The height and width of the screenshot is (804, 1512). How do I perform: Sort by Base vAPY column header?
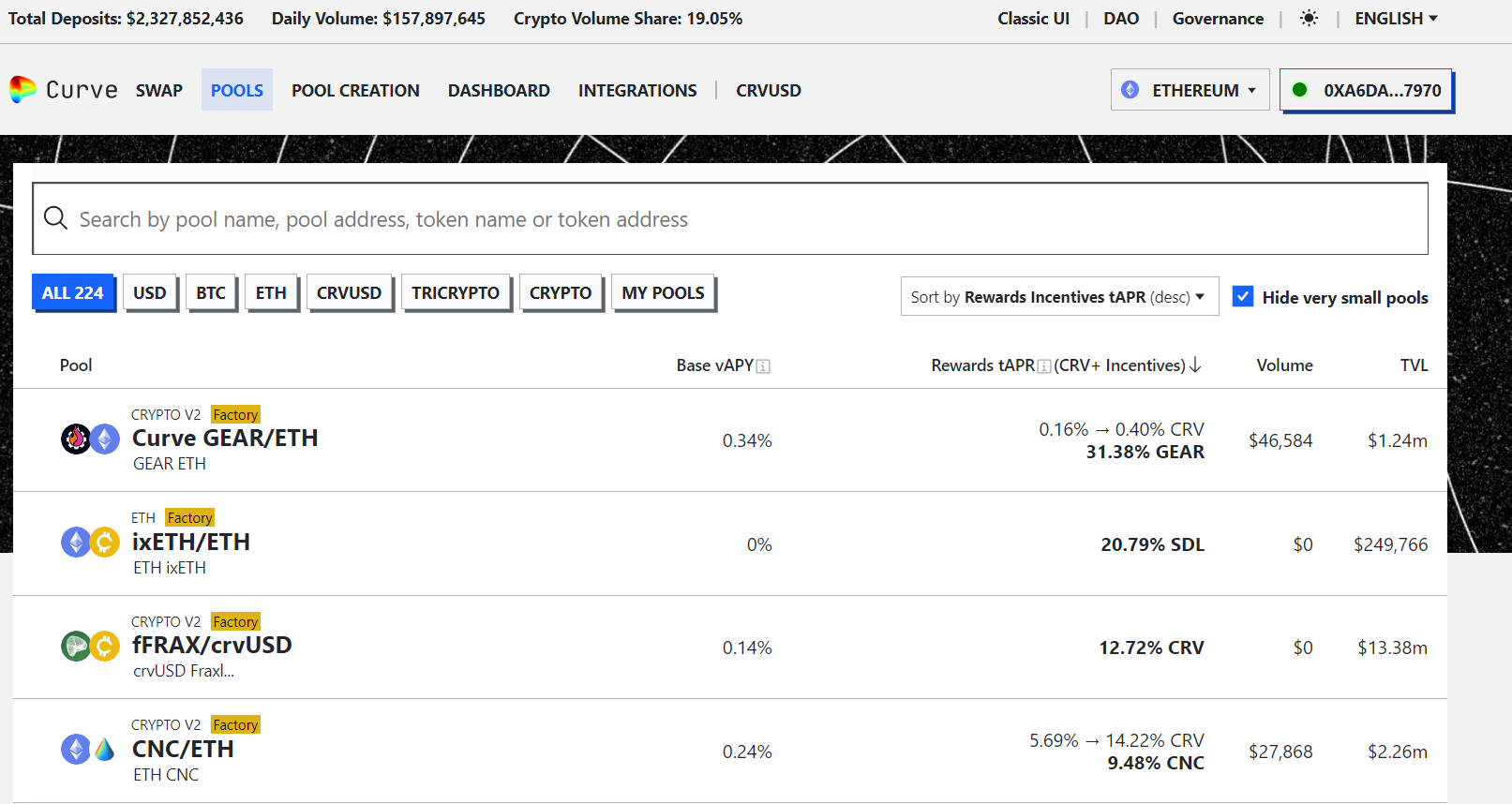point(715,365)
